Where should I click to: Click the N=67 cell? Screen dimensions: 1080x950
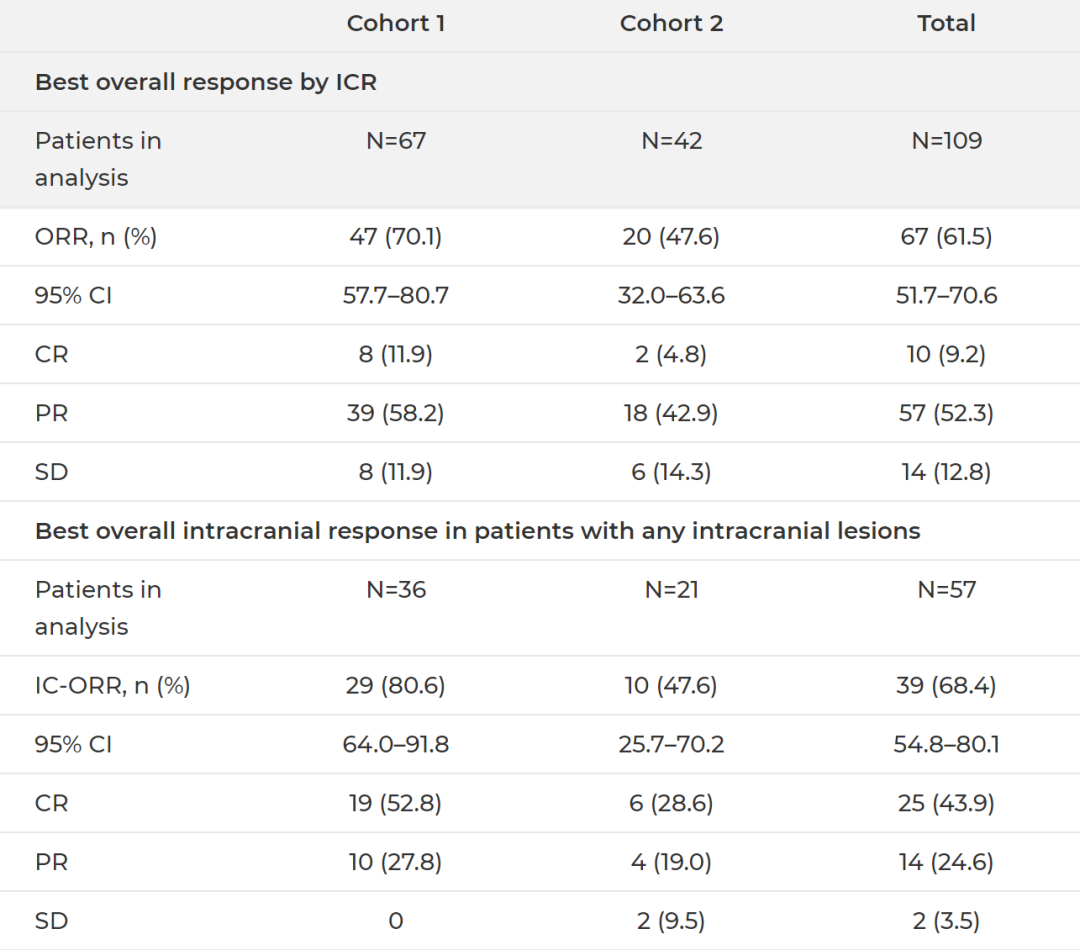click(396, 141)
